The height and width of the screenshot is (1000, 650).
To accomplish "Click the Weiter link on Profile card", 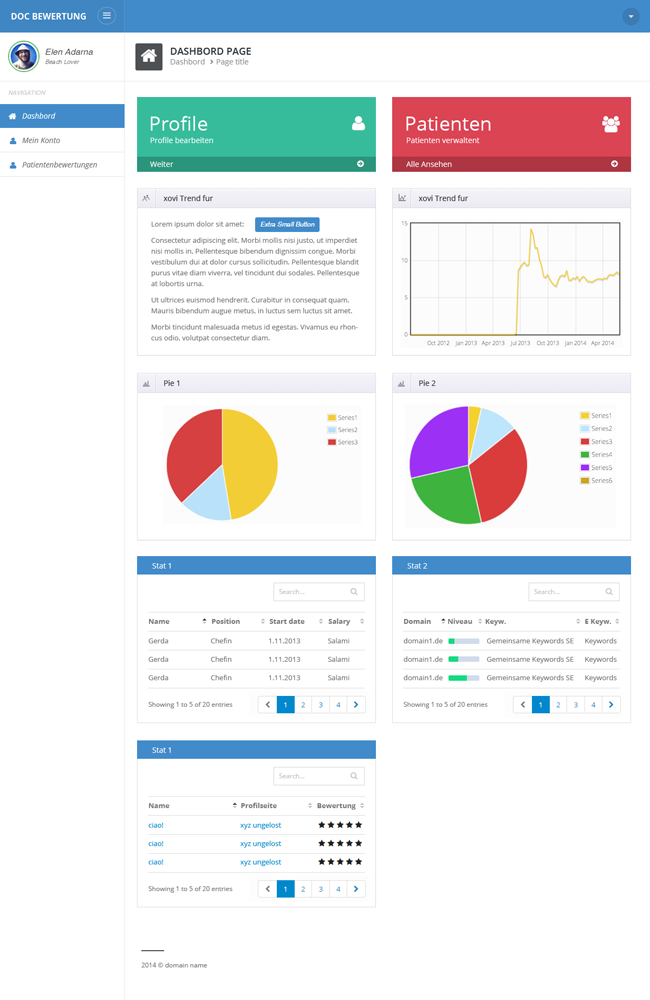I will 161,164.
